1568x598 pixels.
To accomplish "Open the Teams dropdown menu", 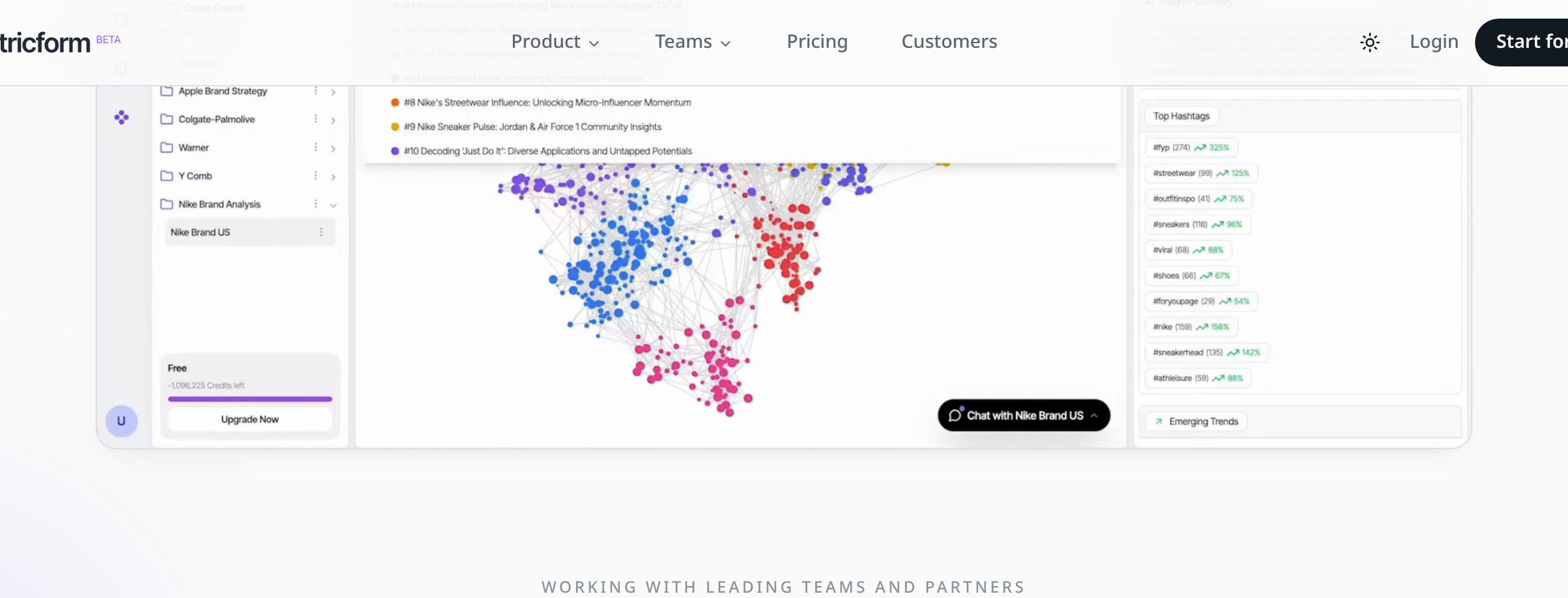I will 693,42.
